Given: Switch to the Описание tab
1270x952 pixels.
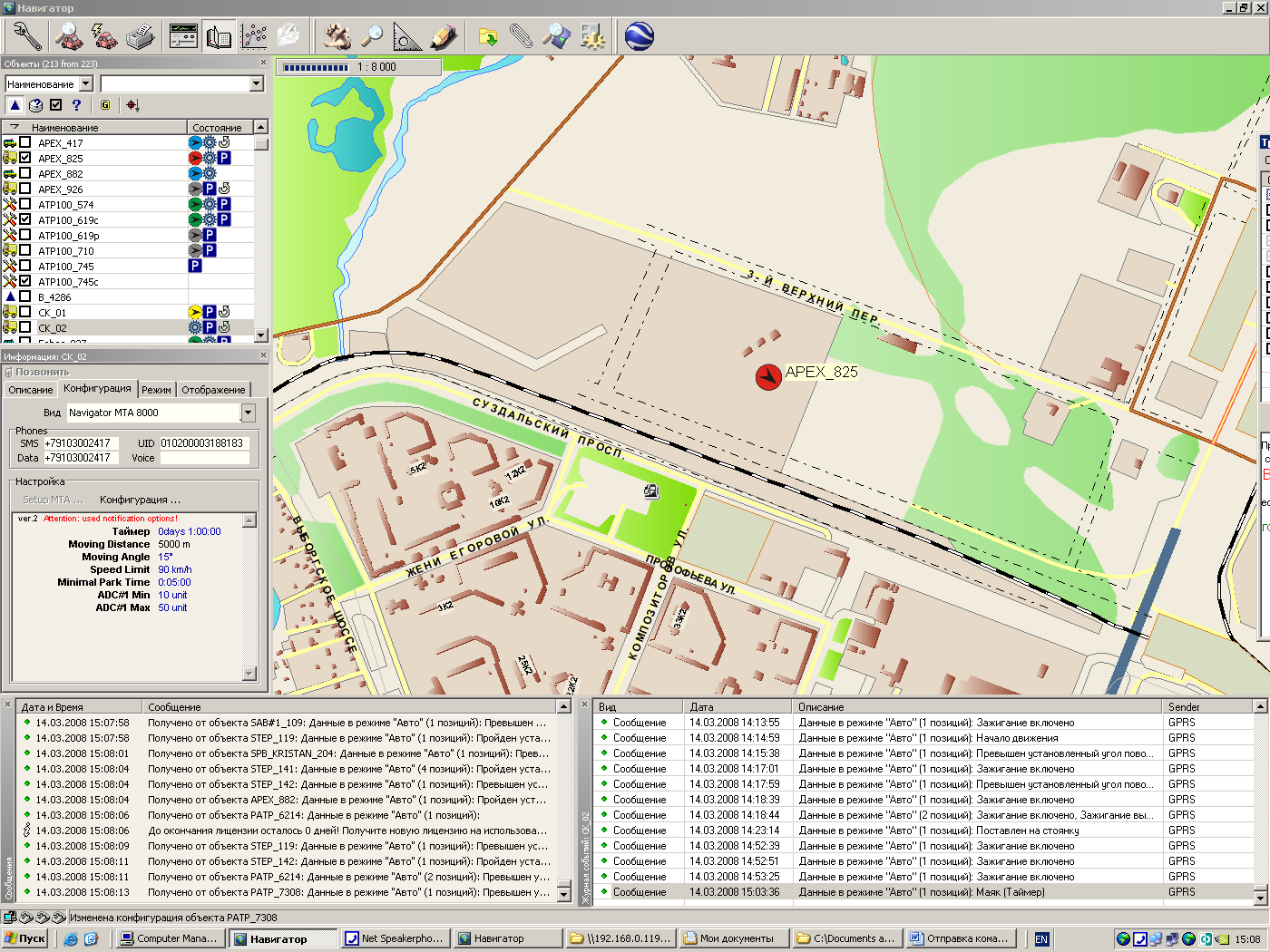Looking at the screenshot, I should tap(31, 390).
